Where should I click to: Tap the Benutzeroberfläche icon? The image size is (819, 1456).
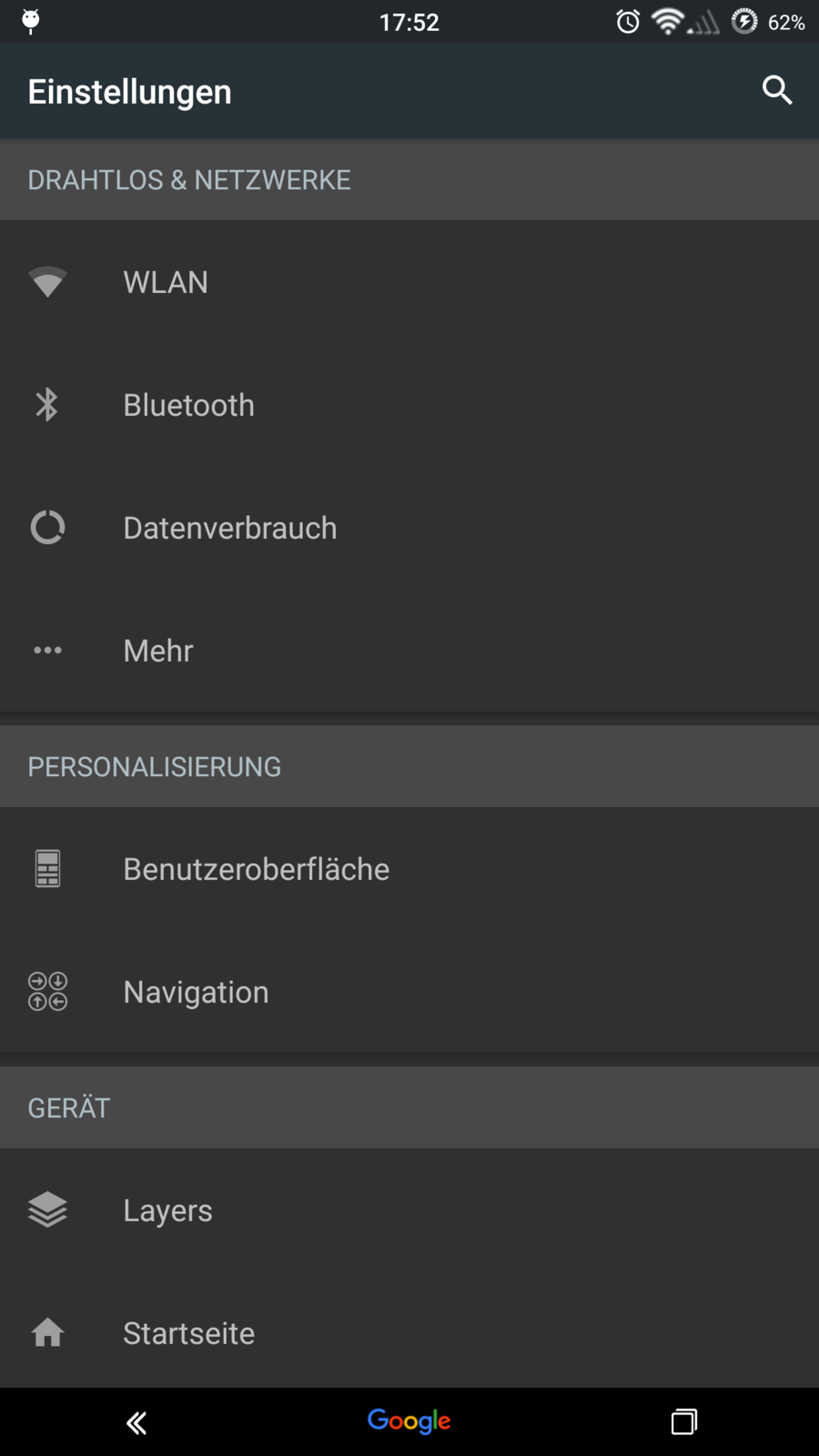pos(47,869)
